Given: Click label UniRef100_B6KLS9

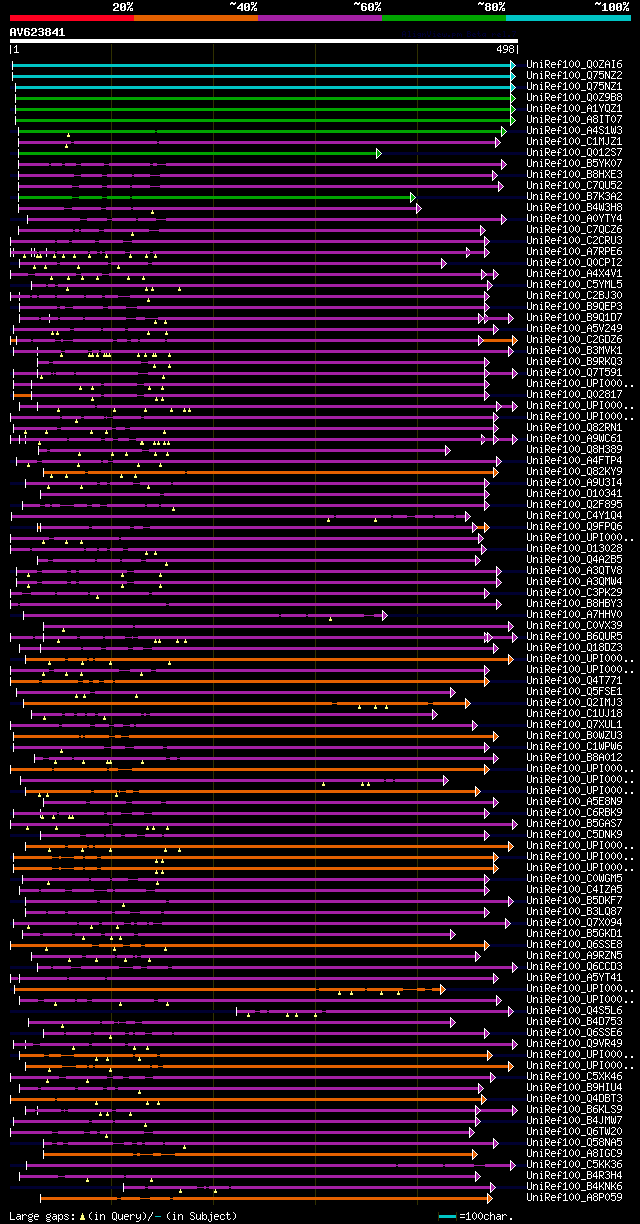Looking at the screenshot, I should click(574, 1109).
